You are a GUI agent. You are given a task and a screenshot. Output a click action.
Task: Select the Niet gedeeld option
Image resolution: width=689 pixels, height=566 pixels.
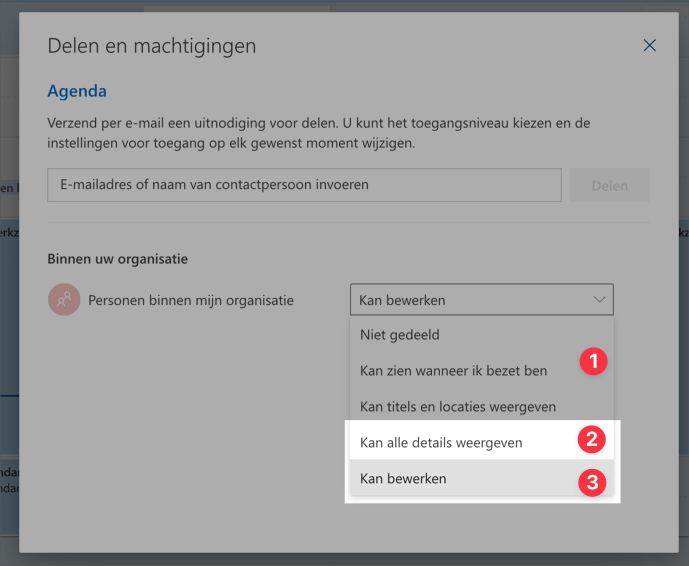tap(400, 335)
